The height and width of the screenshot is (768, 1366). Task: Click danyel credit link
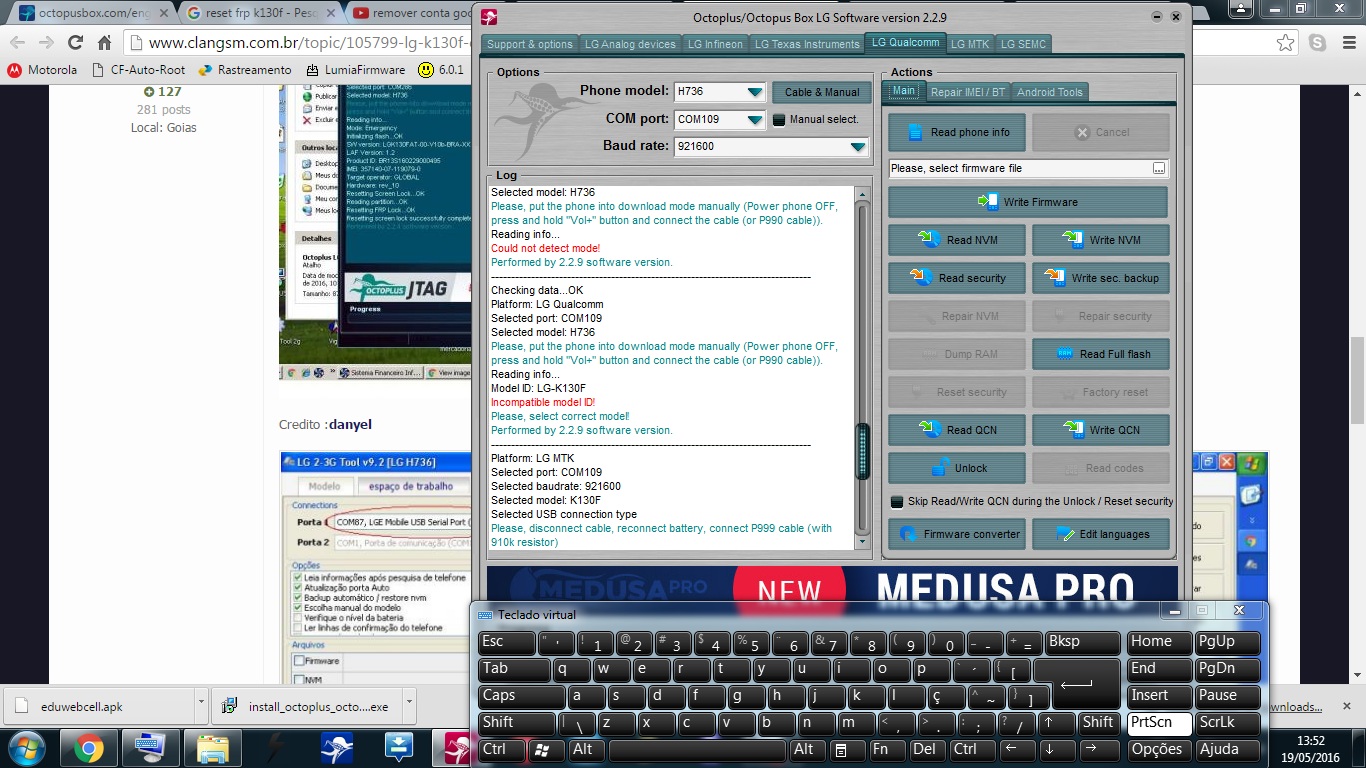[x=350, y=424]
